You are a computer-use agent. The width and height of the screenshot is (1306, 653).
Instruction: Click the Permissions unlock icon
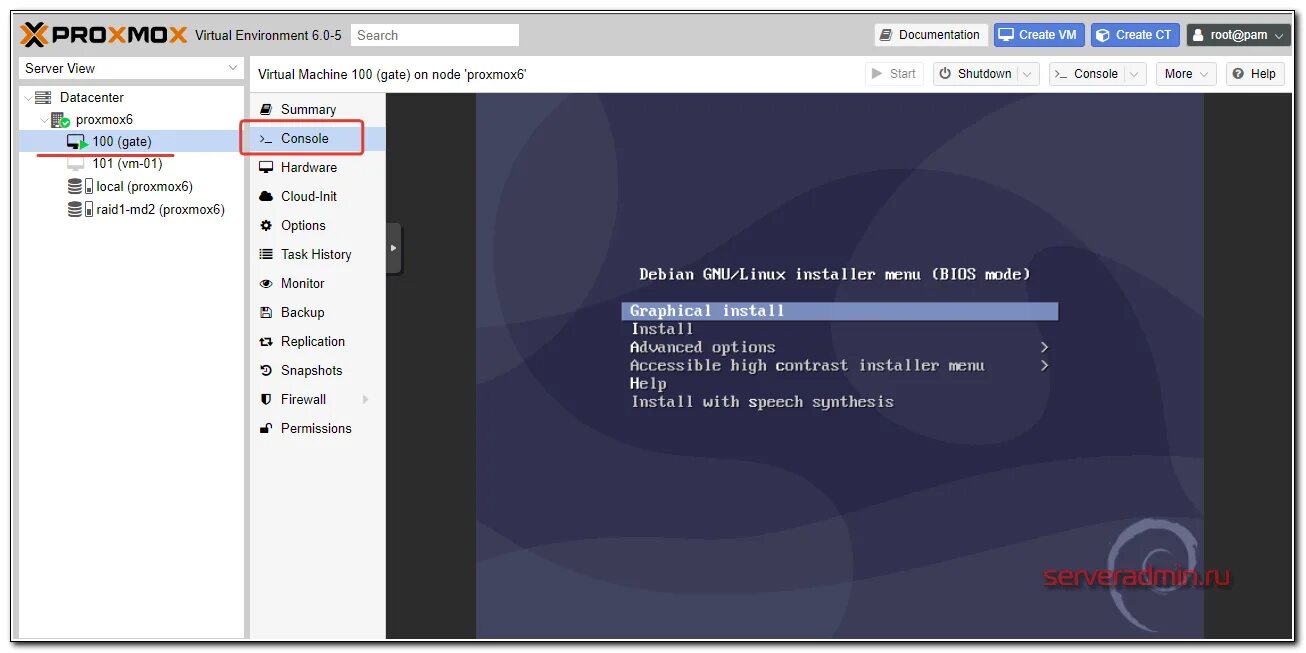[x=266, y=428]
